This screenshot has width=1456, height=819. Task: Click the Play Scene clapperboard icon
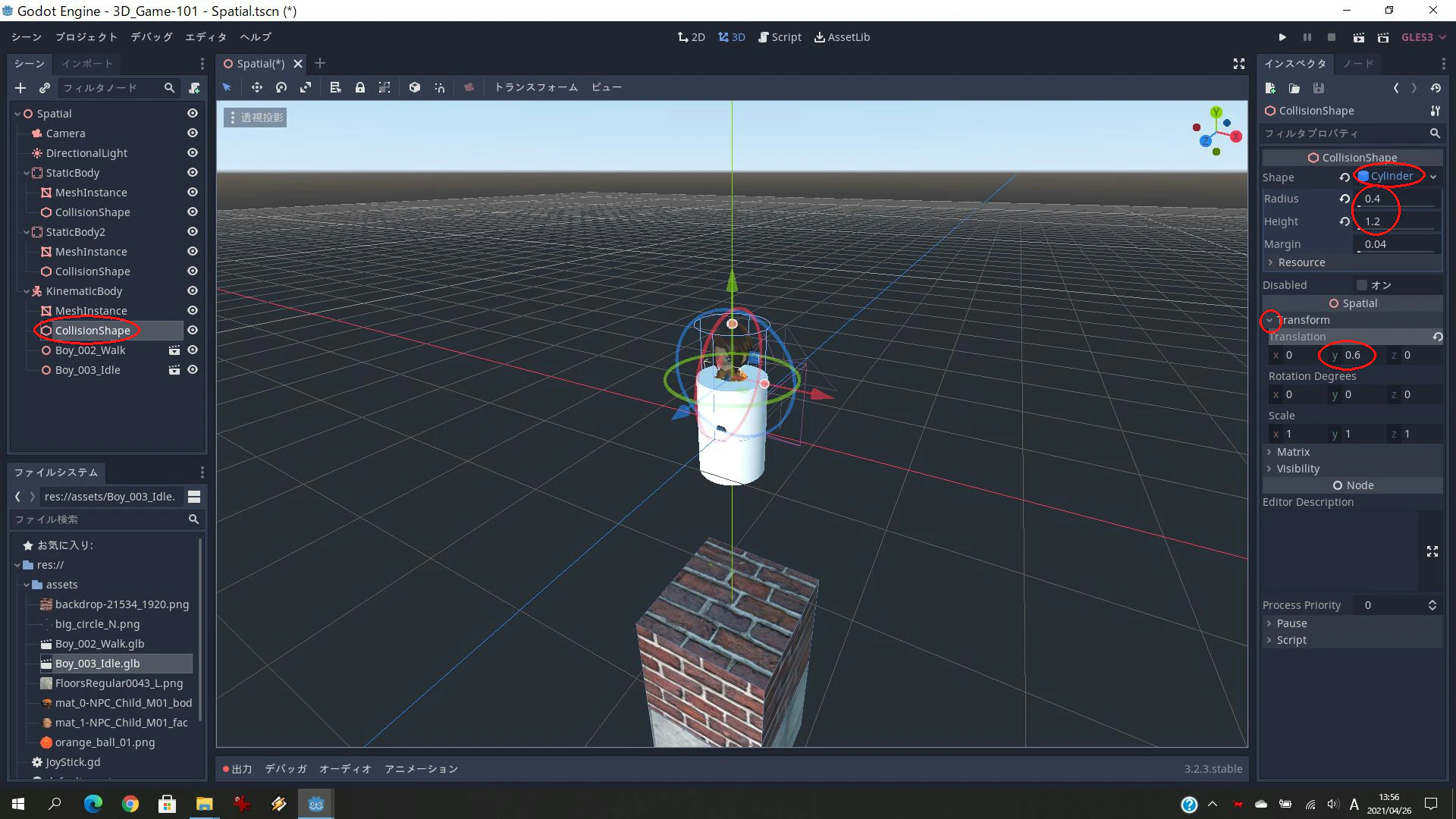click(x=1358, y=37)
